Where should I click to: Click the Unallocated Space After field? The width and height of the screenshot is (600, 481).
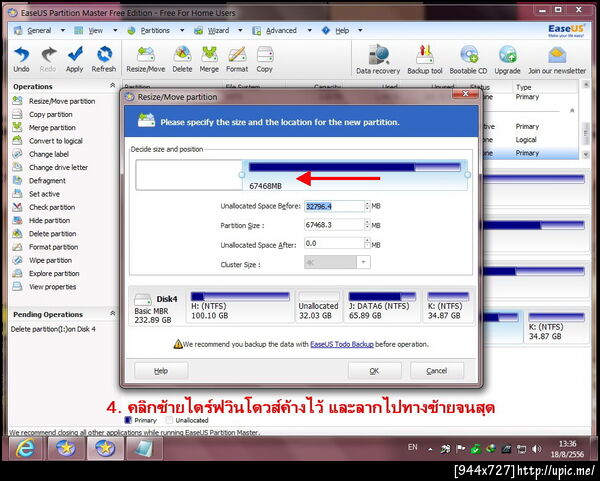click(334, 243)
